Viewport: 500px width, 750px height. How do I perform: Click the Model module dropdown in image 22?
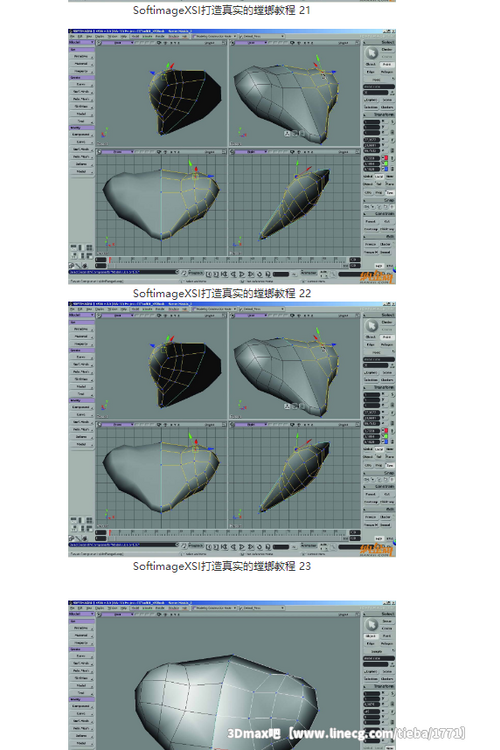point(81,42)
